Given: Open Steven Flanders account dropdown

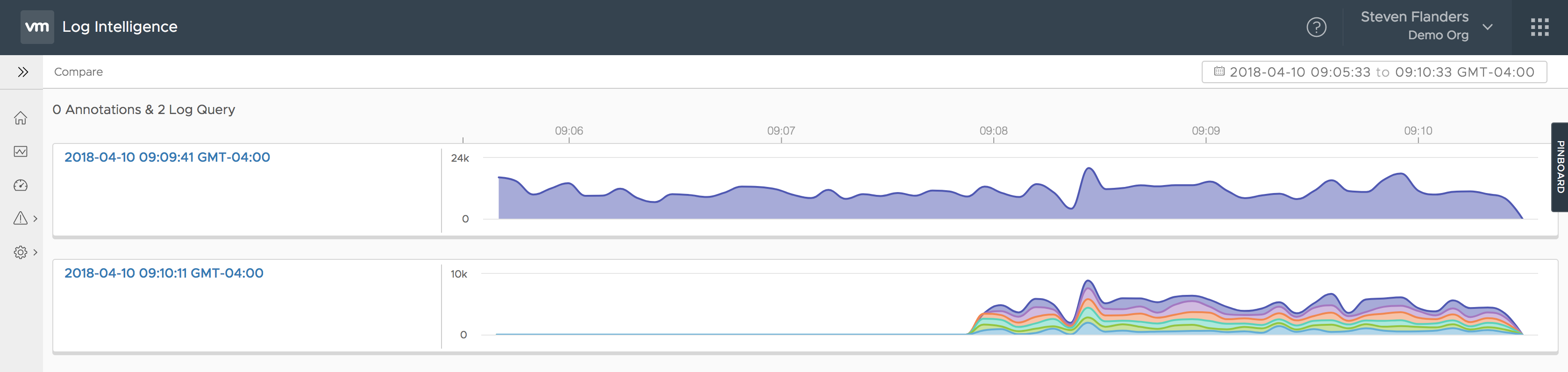Looking at the screenshot, I should (x=1487, y=28).
